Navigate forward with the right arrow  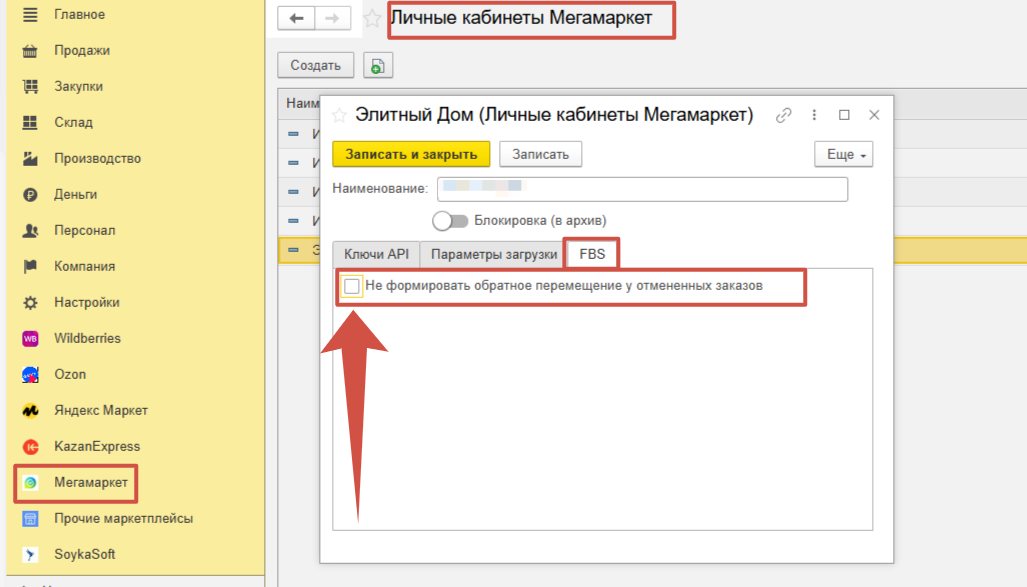(332, 18)
